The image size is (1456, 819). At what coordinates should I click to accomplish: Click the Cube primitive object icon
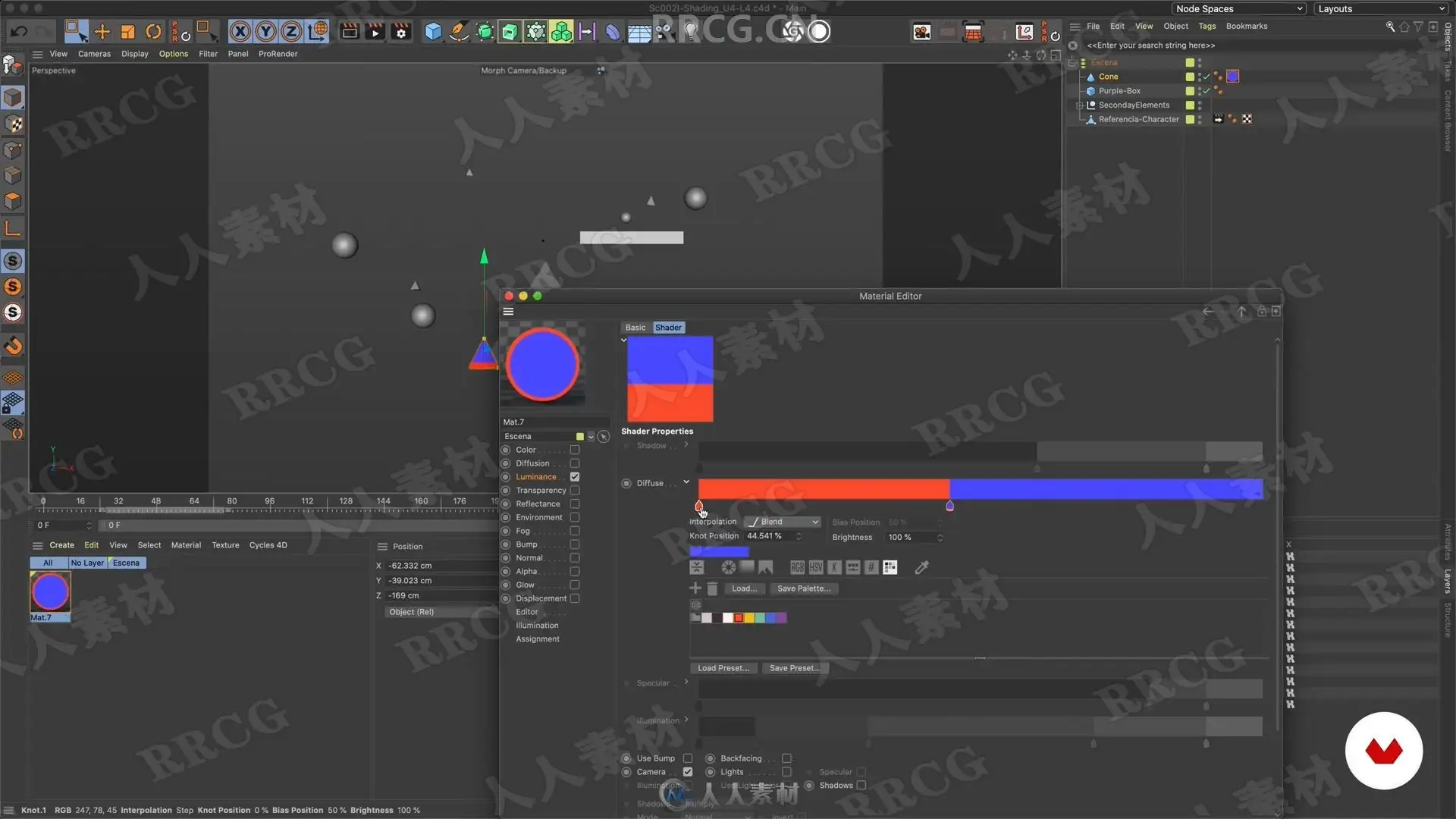pyautogui.click(x=433, y=32)
